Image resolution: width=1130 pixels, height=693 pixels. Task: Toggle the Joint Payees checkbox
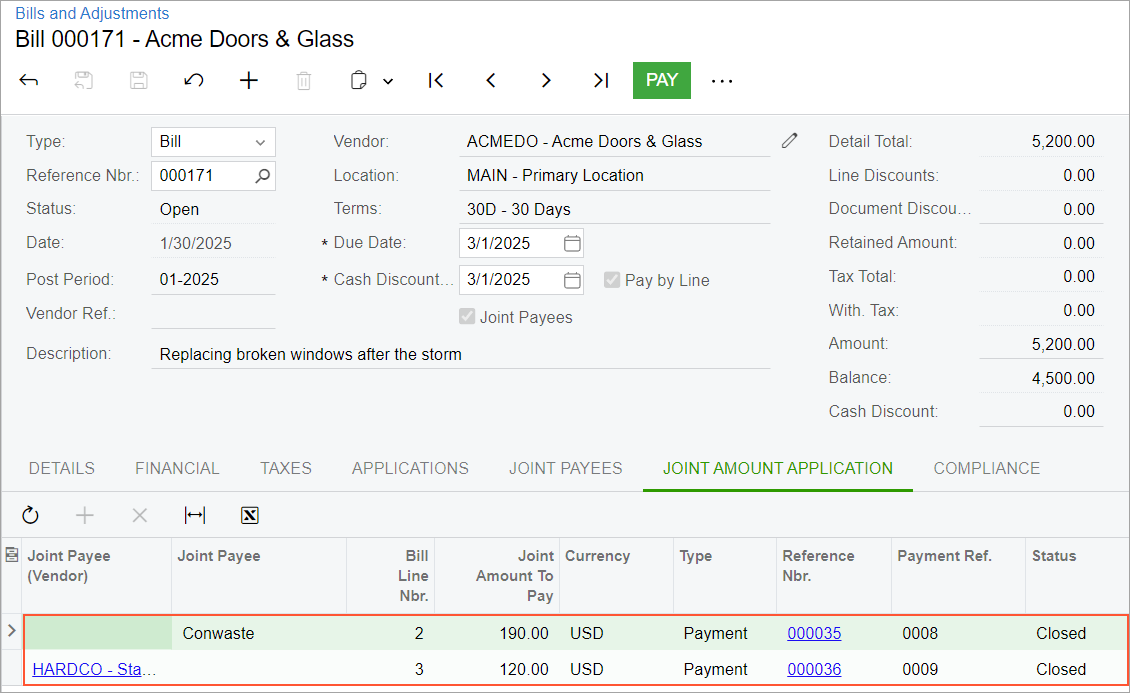tap(467, 317)
